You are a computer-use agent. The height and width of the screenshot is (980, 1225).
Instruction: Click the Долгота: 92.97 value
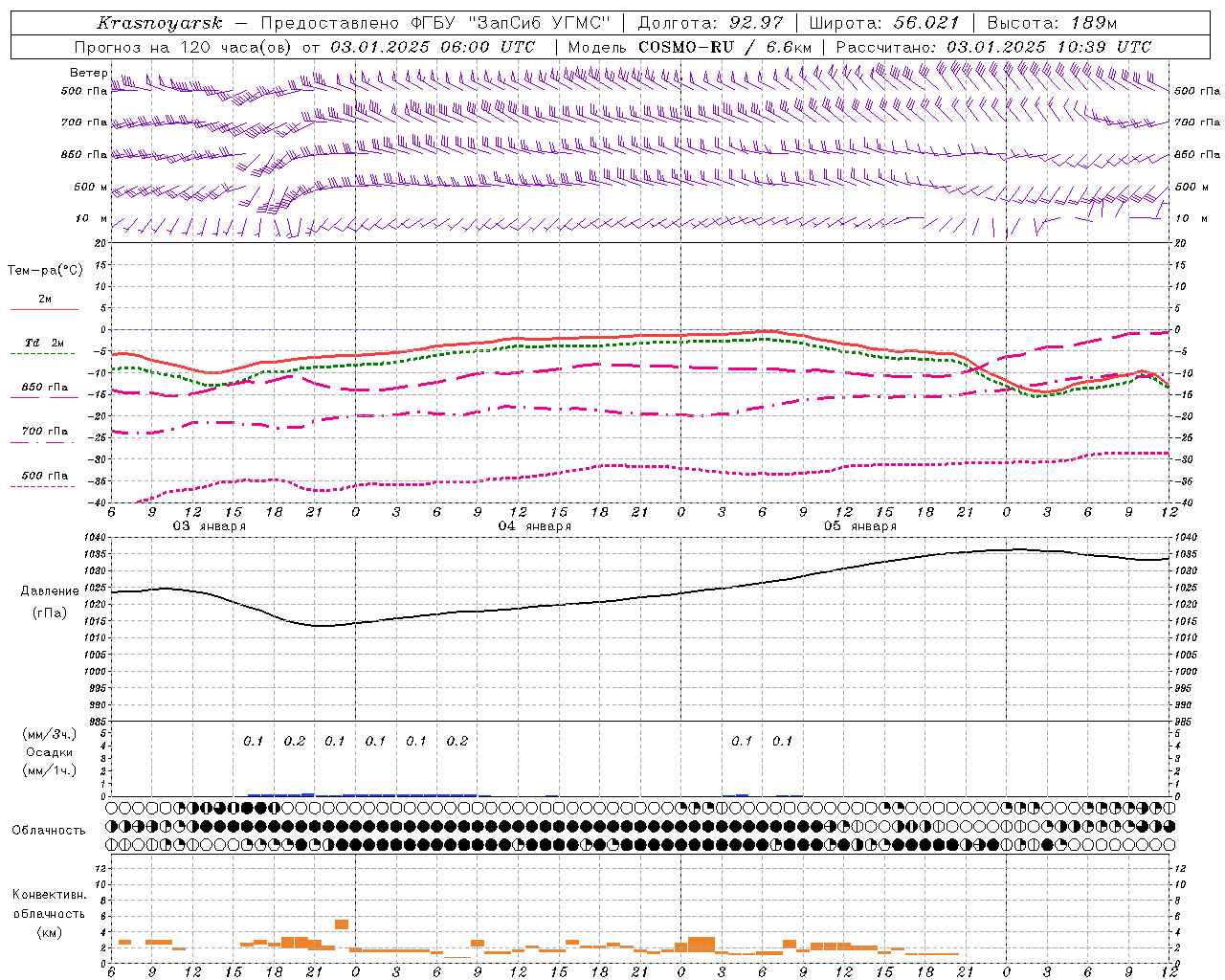(x=710, y=23)
